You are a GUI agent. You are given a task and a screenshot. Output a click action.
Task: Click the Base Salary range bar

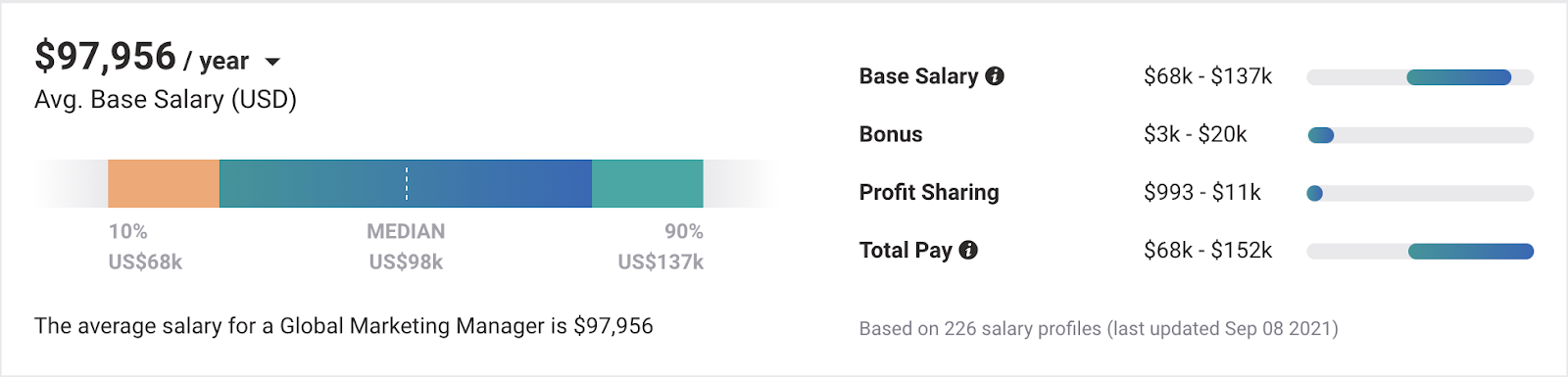[x=1420, y=77]
